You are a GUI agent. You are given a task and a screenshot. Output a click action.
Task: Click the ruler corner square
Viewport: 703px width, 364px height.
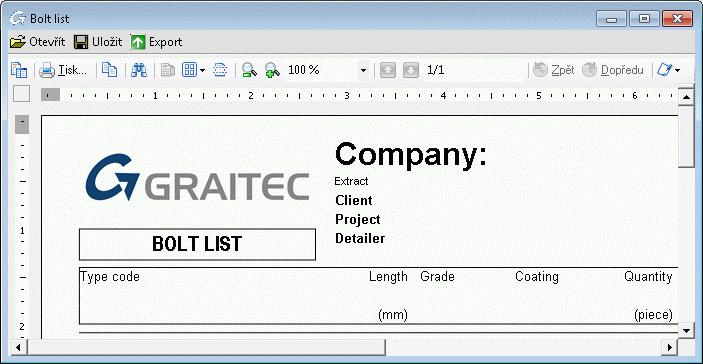(22, 94)
